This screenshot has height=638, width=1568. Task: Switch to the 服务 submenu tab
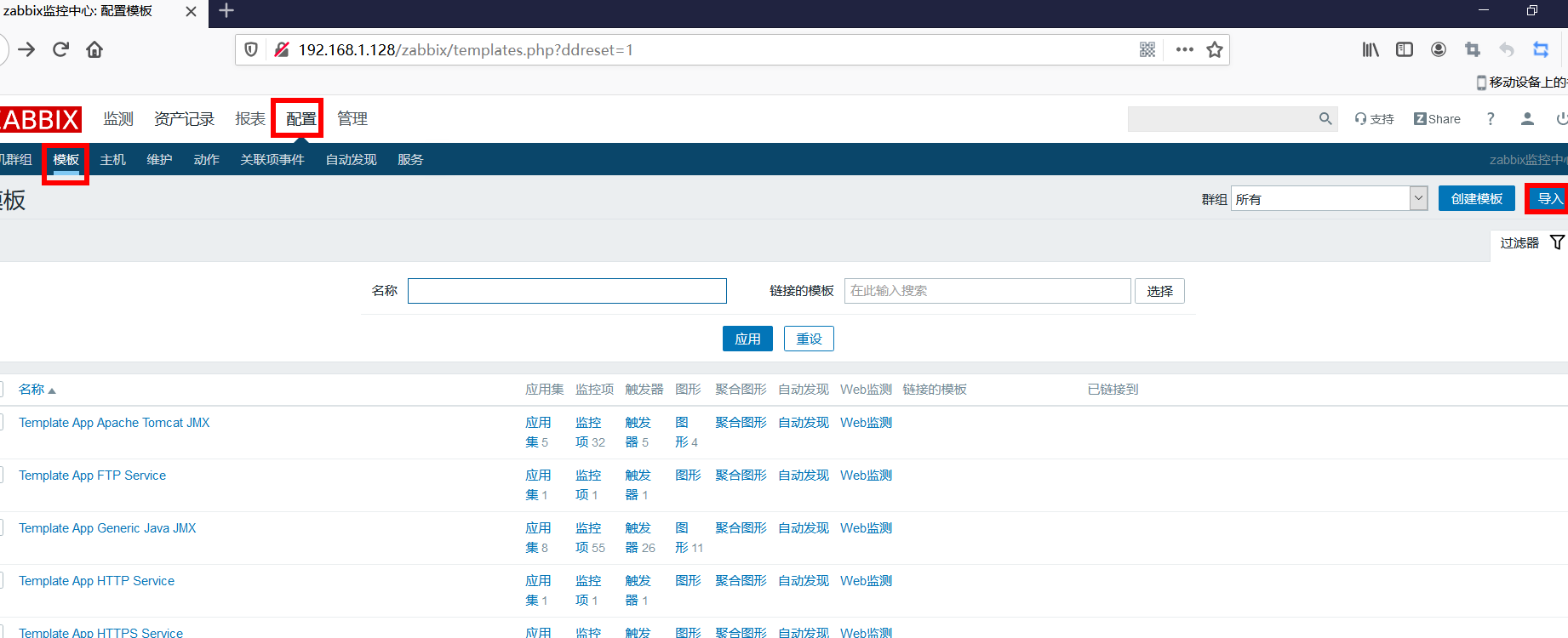point(410,160)
